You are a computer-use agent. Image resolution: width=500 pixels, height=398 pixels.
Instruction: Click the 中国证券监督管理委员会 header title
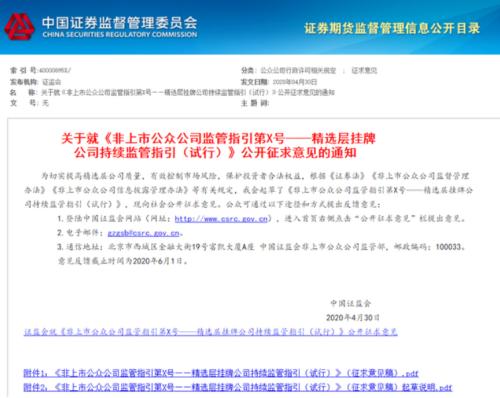tap(120, 23)
